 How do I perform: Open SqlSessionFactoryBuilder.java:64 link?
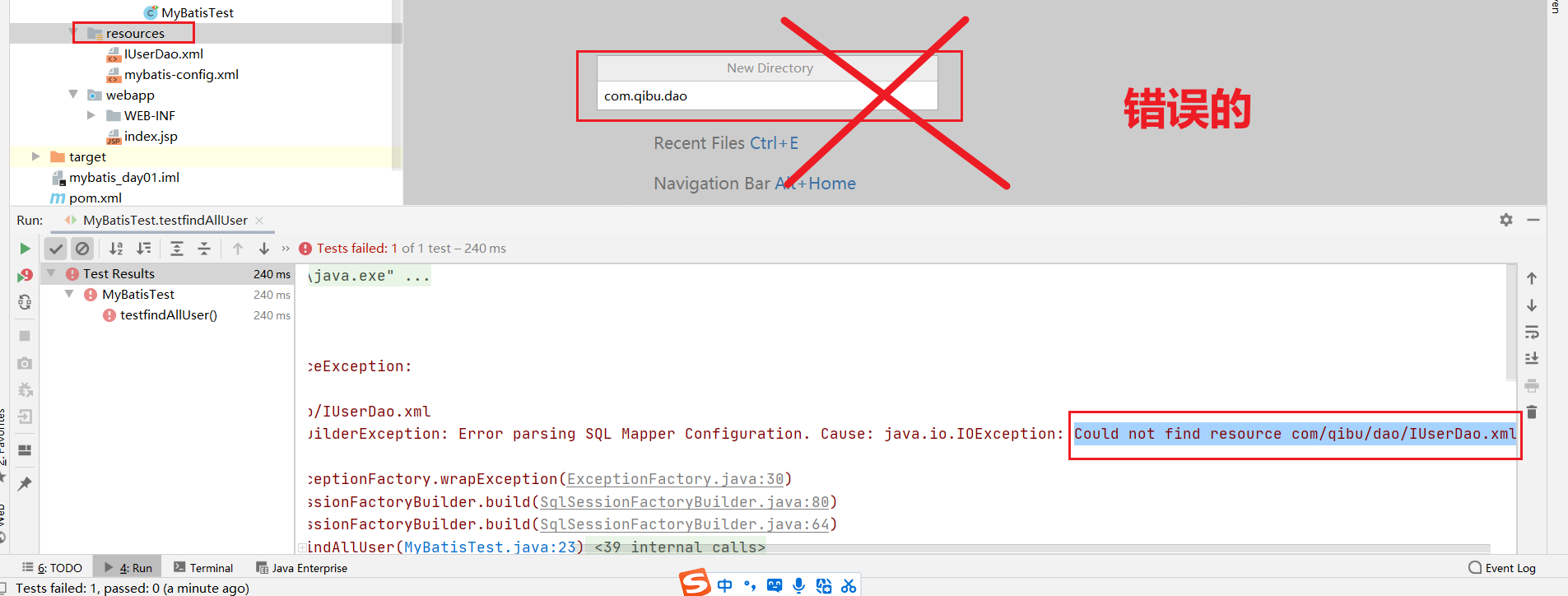(685, 524)
